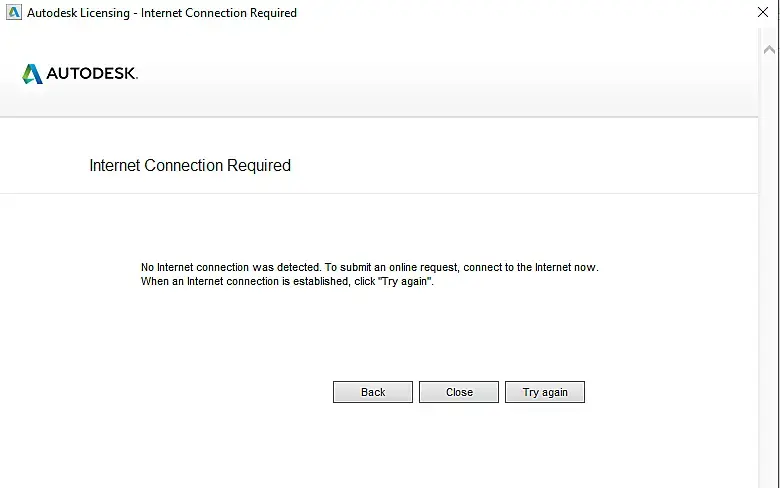Click the scrollbar up arrow
The image size is (780, 488).
[769, 48]
